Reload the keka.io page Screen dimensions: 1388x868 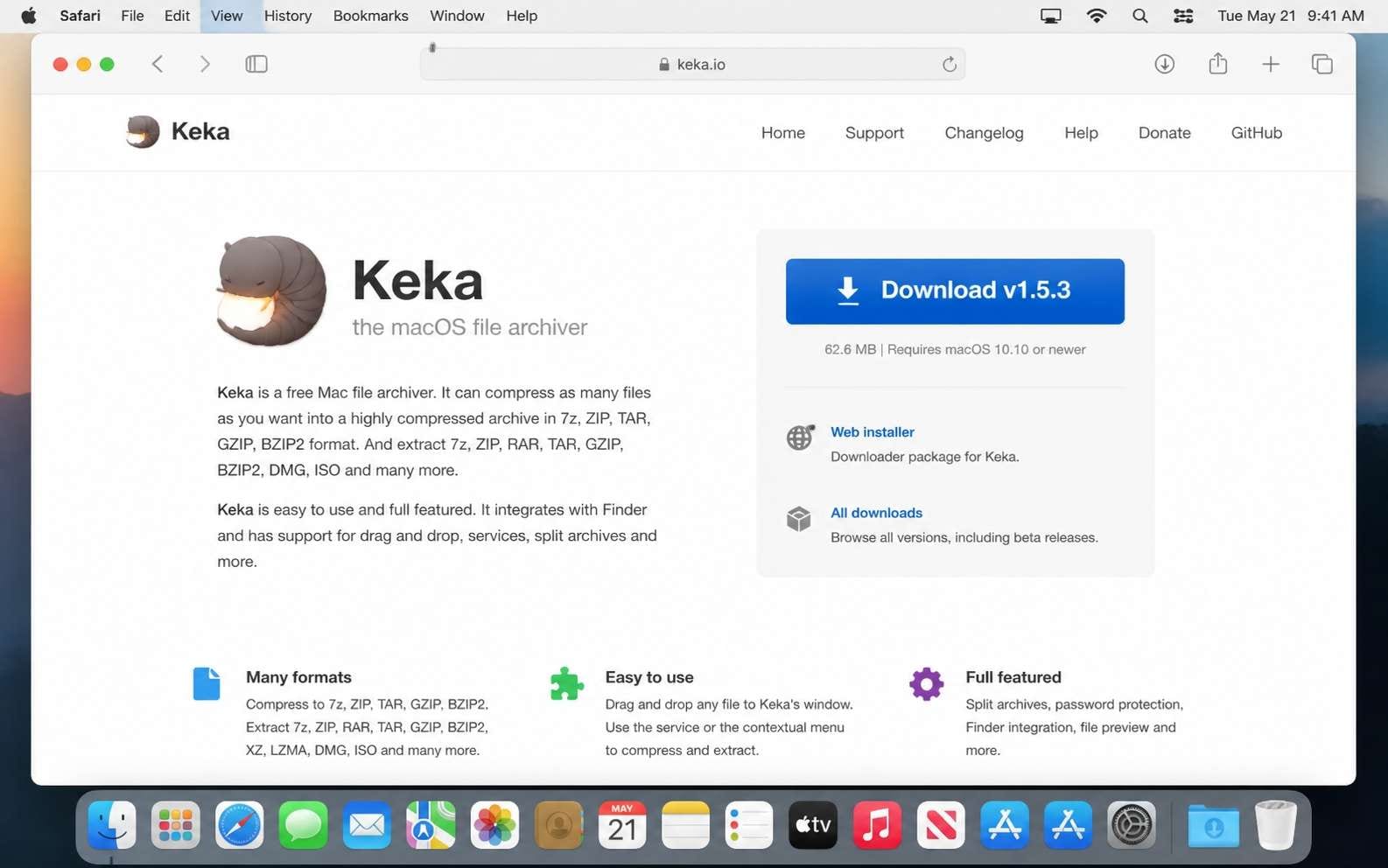click(950, 64)
